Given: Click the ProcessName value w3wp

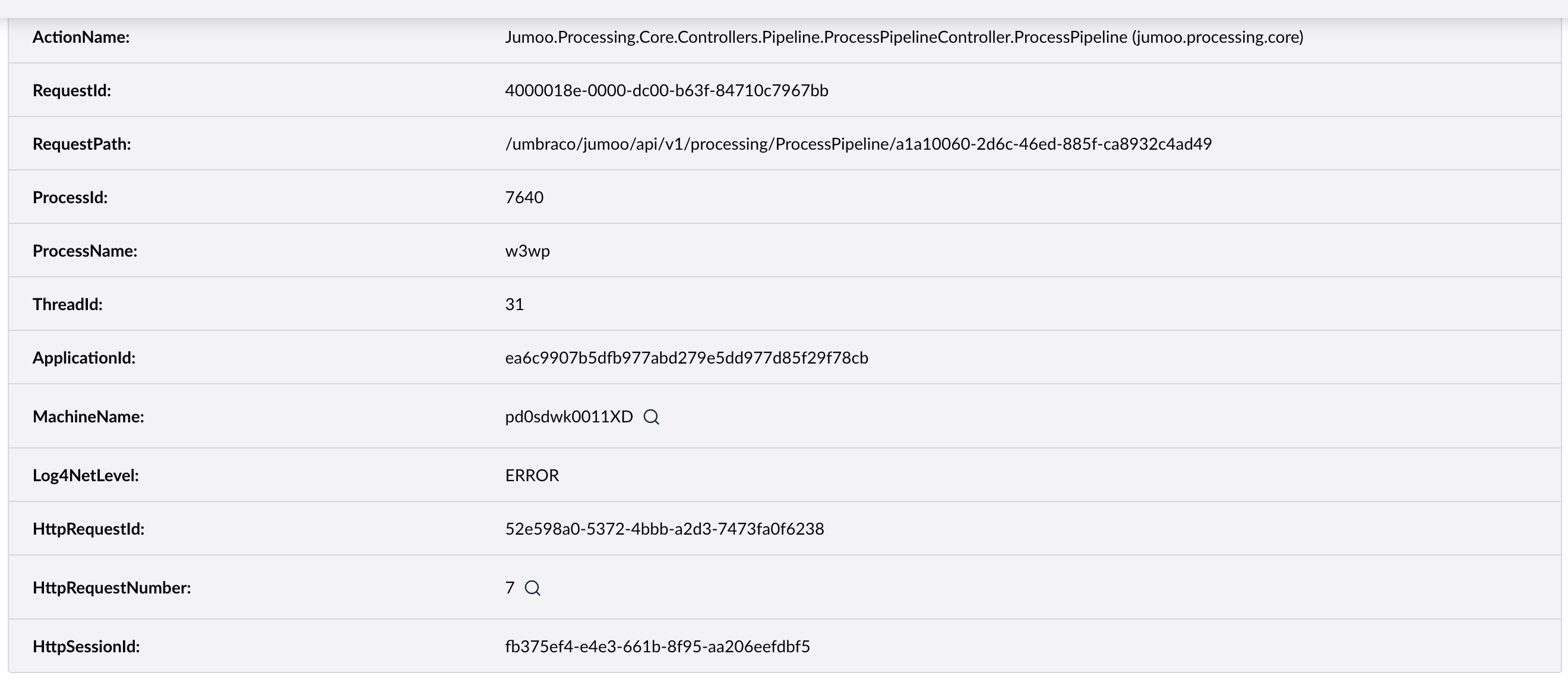Looking at the screenshot, I should coord(527,251).
